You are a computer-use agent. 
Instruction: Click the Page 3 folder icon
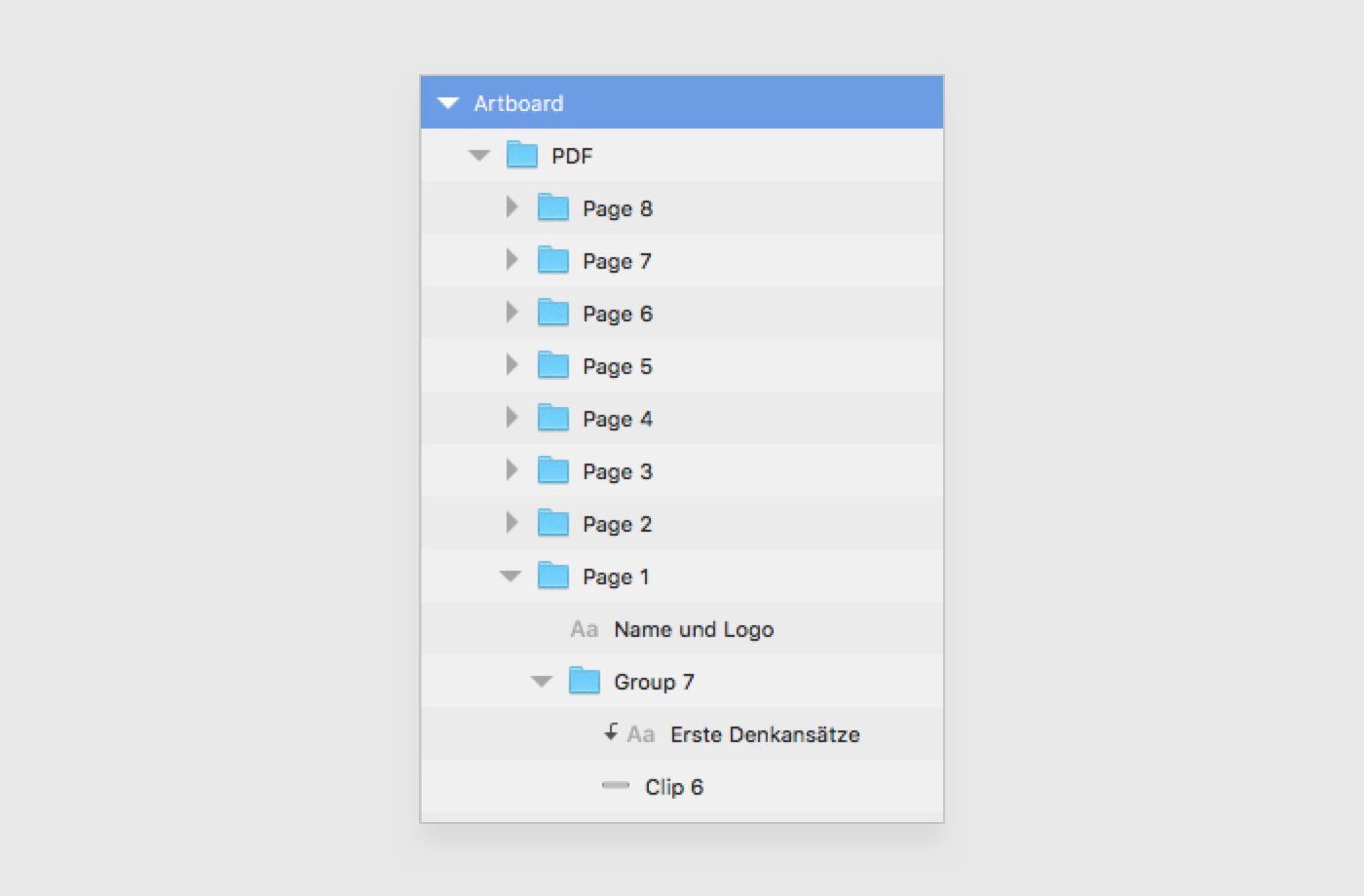(x=553, y=470)
